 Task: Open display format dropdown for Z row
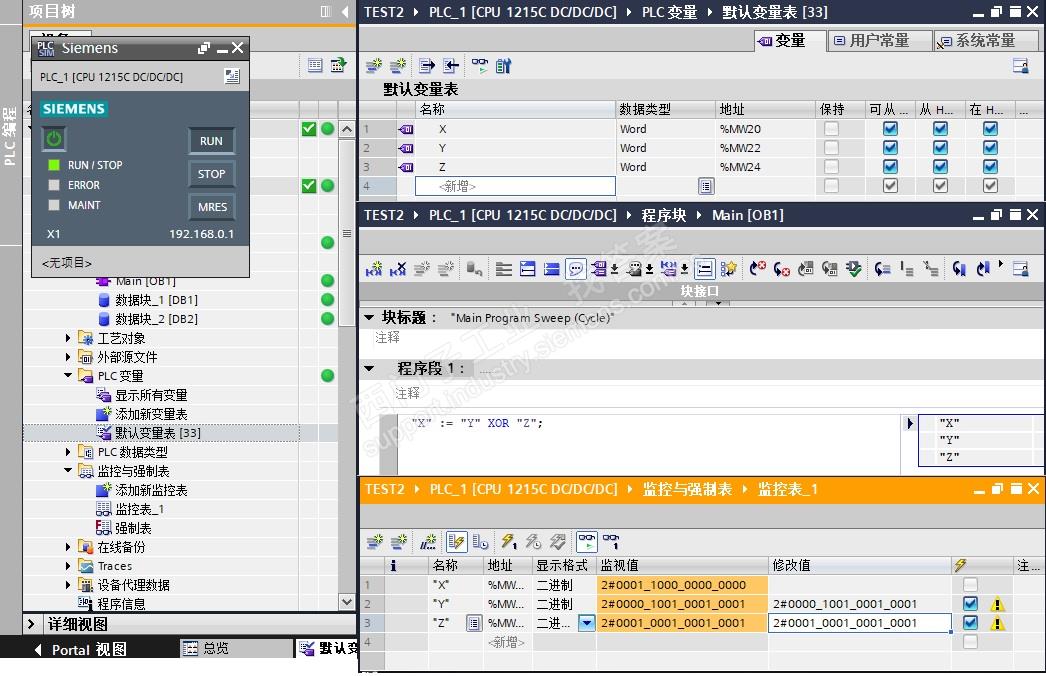586,623
